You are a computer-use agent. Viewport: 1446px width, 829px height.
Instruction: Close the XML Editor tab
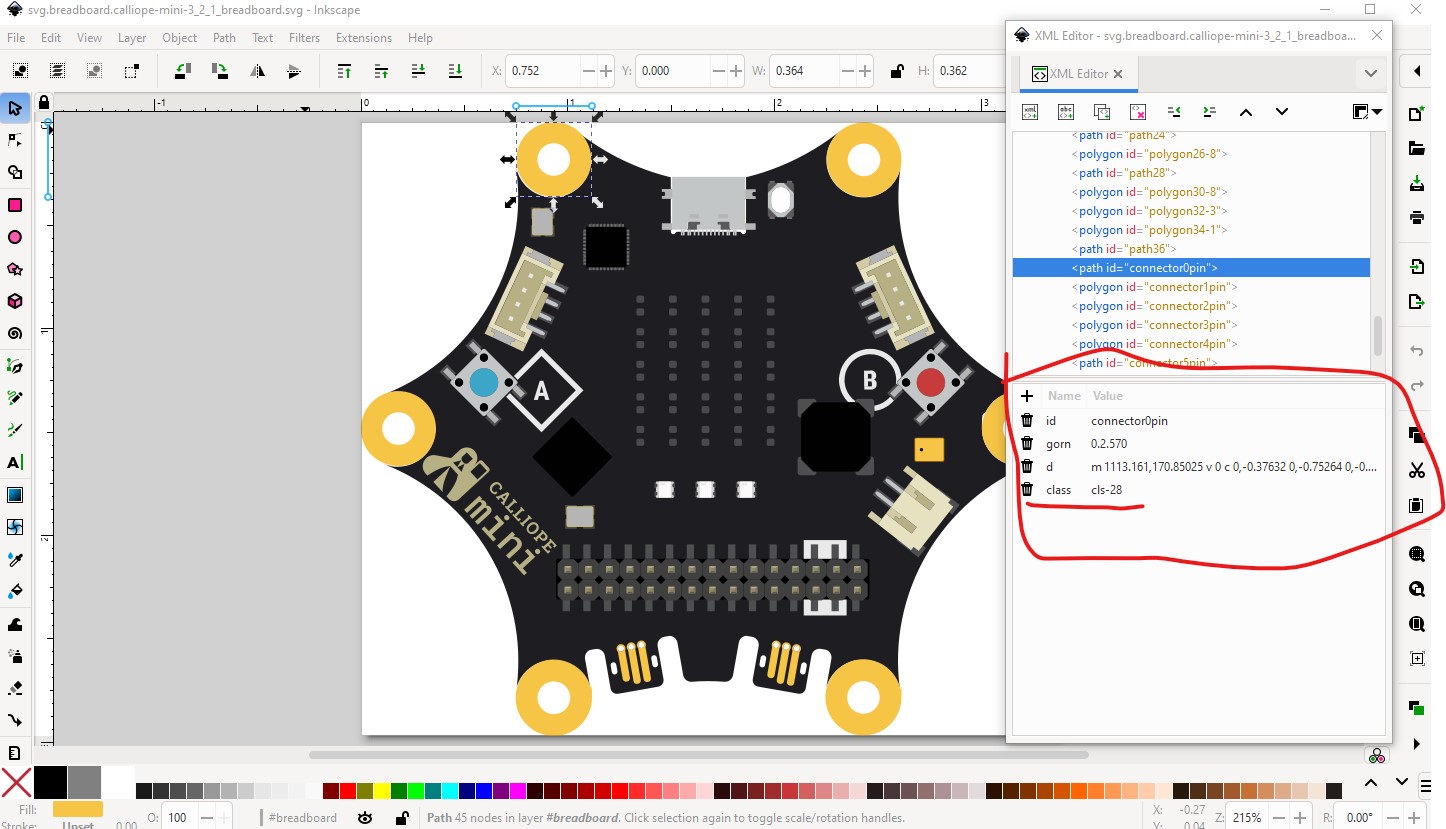[x=1118, y=74]
